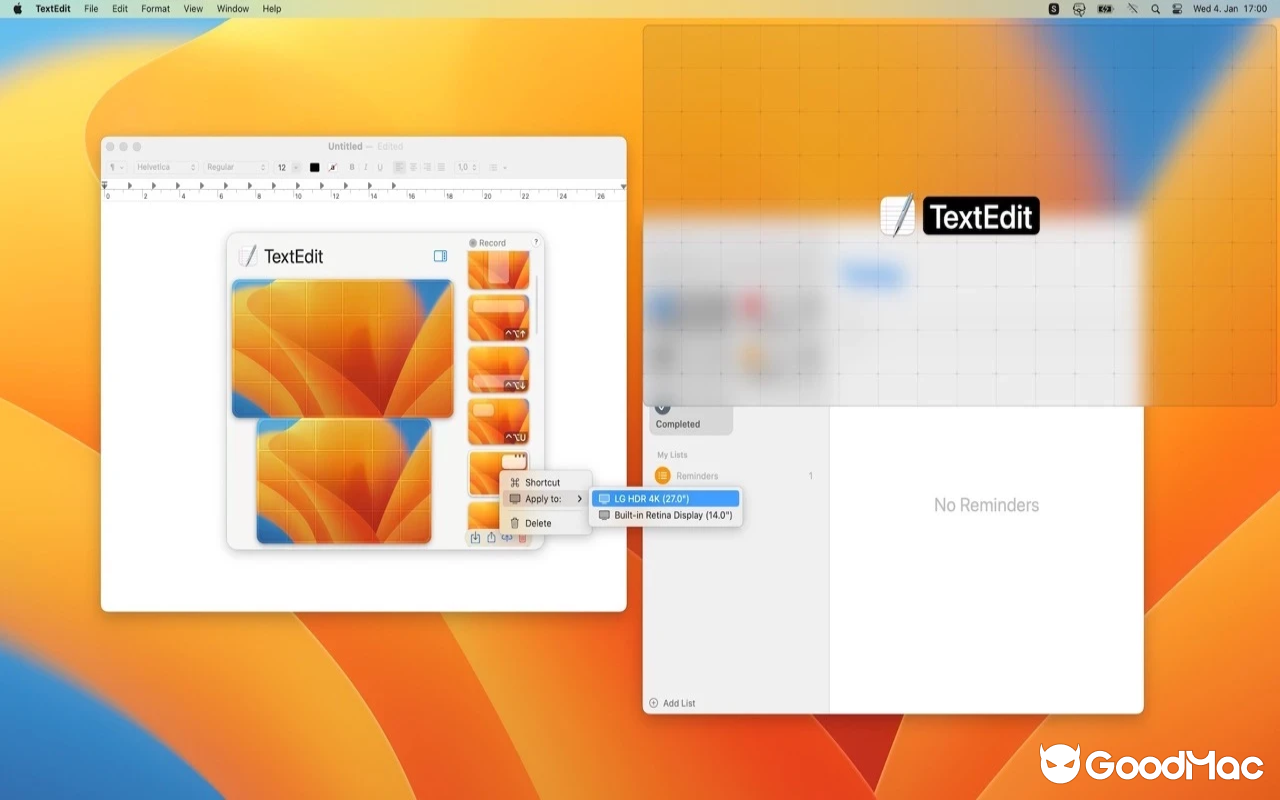The image size is (1280, 800).
Task: Click the Wi-Fi status icon in menu bar
Action: pos(1132,9)
